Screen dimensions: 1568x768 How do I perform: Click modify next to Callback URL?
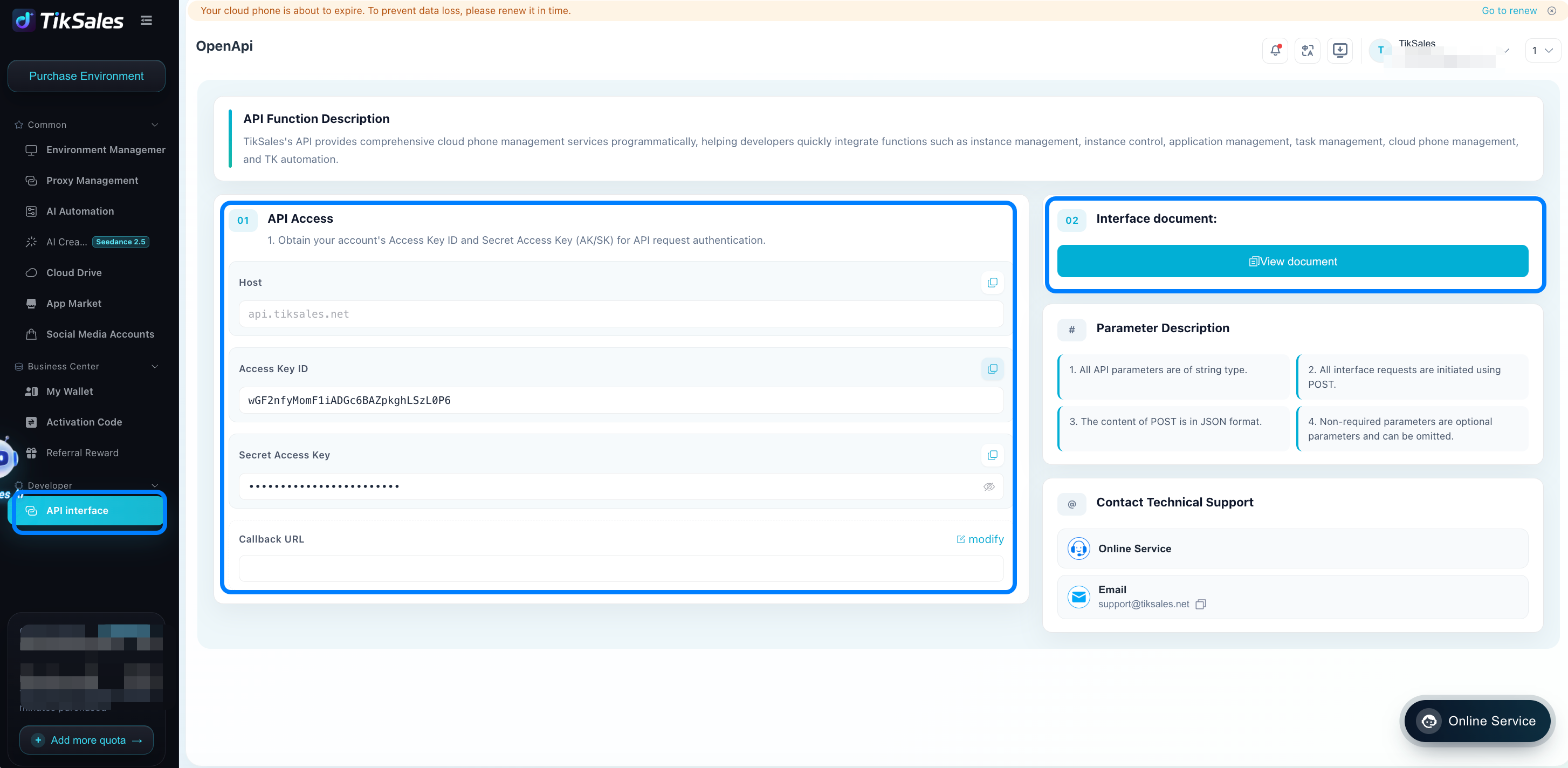pyautogui.click(x=980, y=540)
